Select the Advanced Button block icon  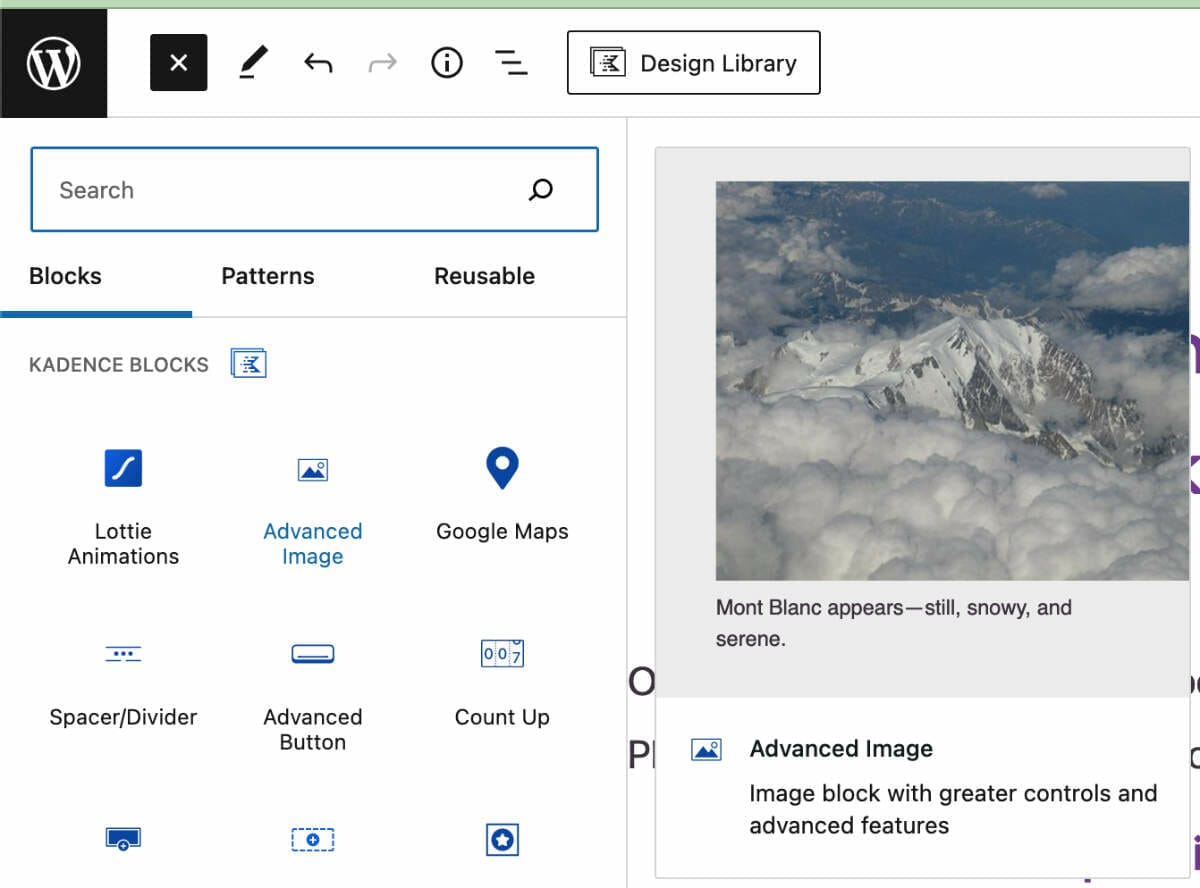pyautogui.click(x=312, y=653)
